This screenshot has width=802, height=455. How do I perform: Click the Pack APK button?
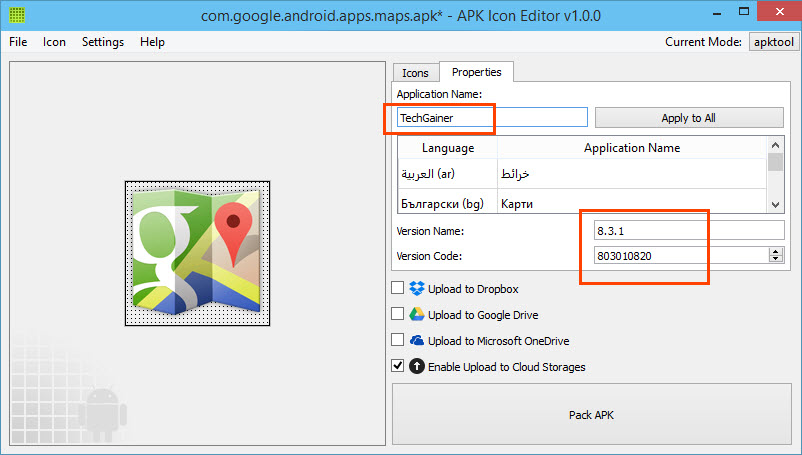click(x=591, y=415)
